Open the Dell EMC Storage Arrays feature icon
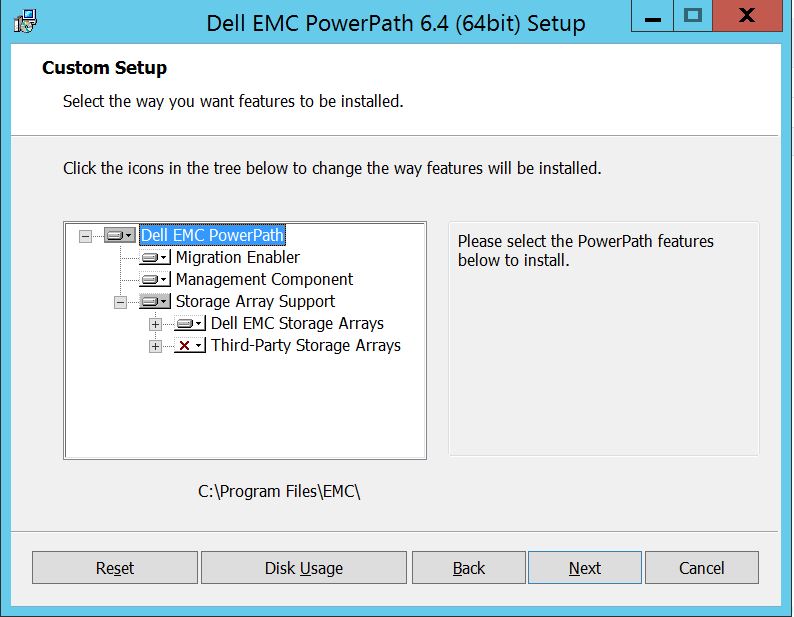The image size is (794, 617). click(x=189, y=324)
